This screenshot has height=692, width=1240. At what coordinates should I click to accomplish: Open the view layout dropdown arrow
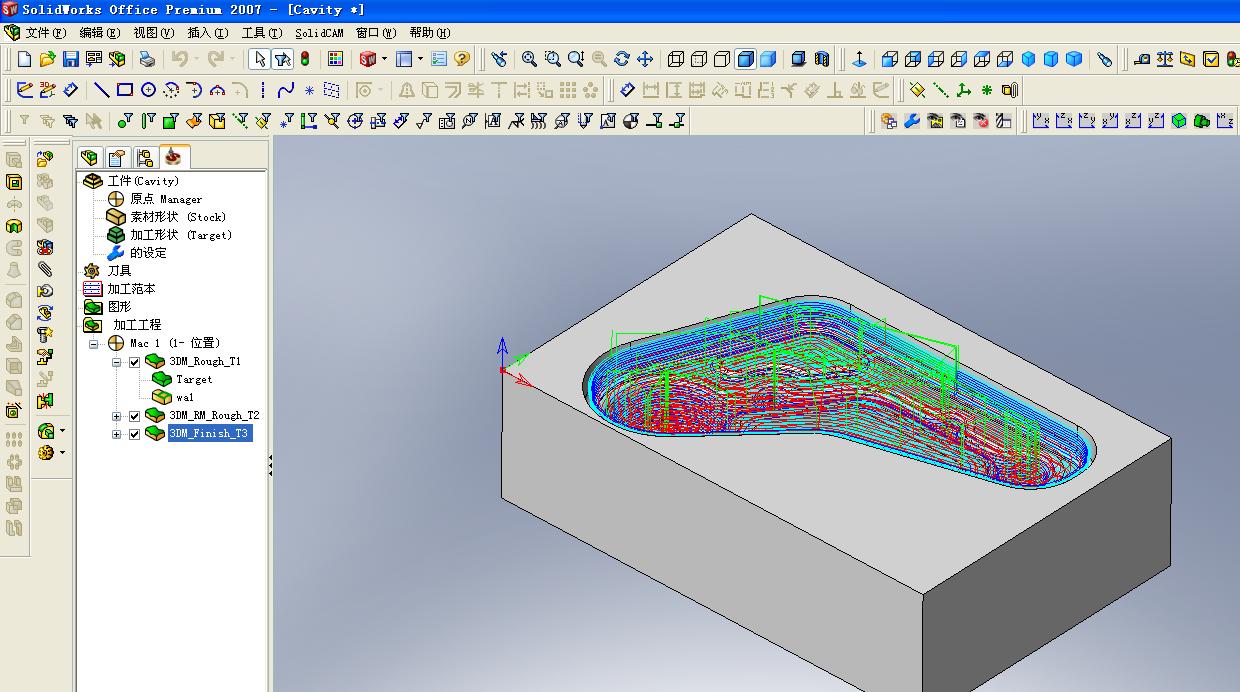(420, 59)
